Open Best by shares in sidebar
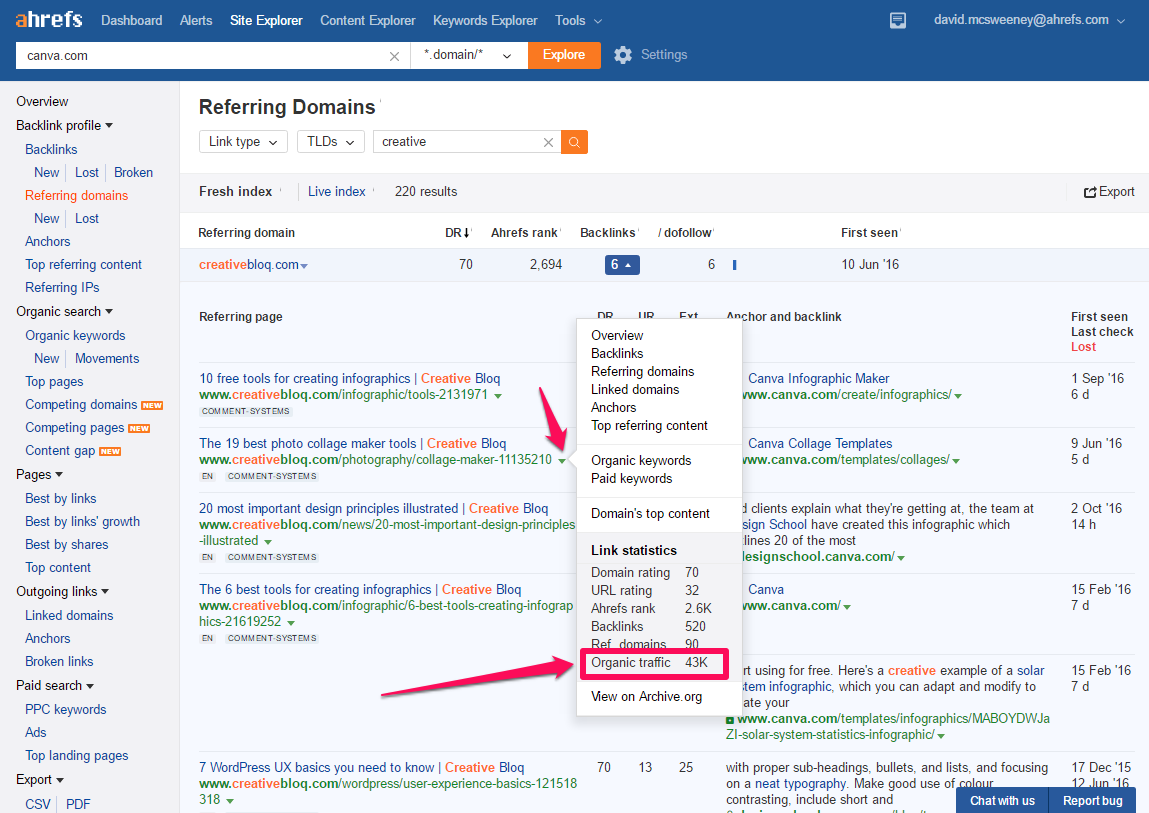 tap(67, 545)
